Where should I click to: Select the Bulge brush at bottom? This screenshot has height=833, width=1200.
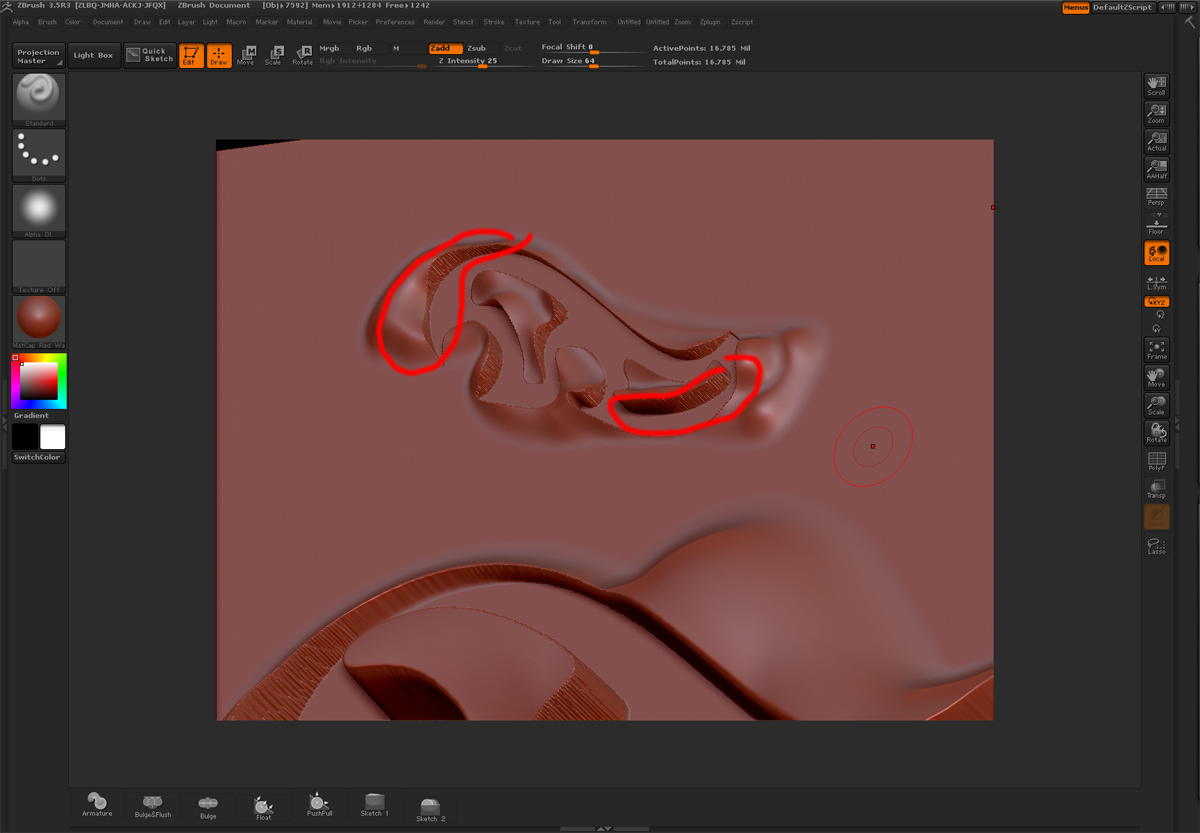point(208,807)
